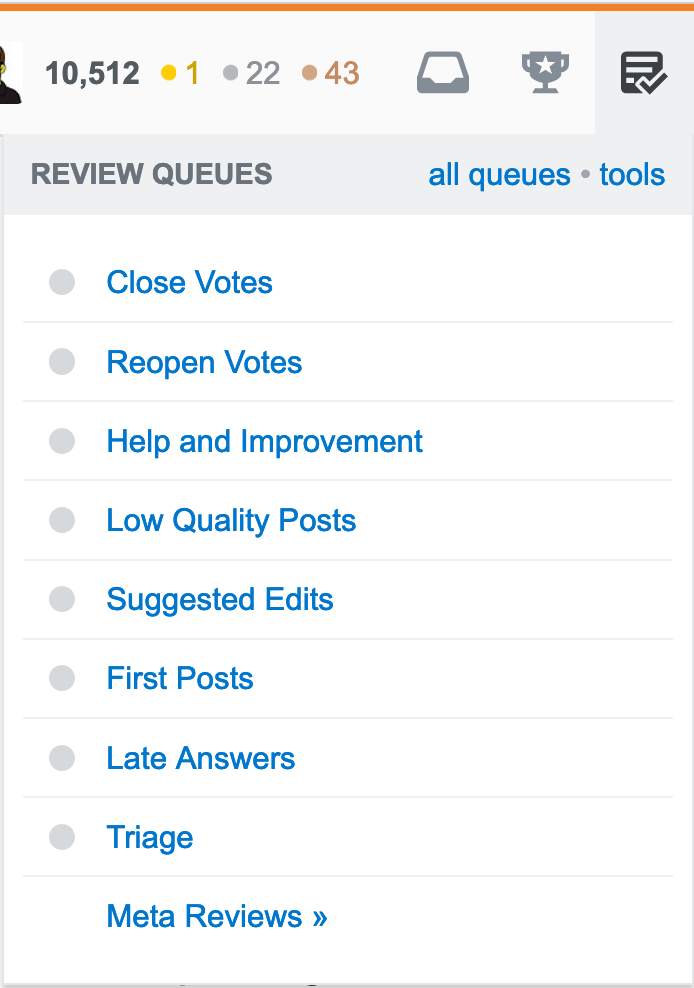
Task: Open the First Posts queue
Action: tap(179, 678)
